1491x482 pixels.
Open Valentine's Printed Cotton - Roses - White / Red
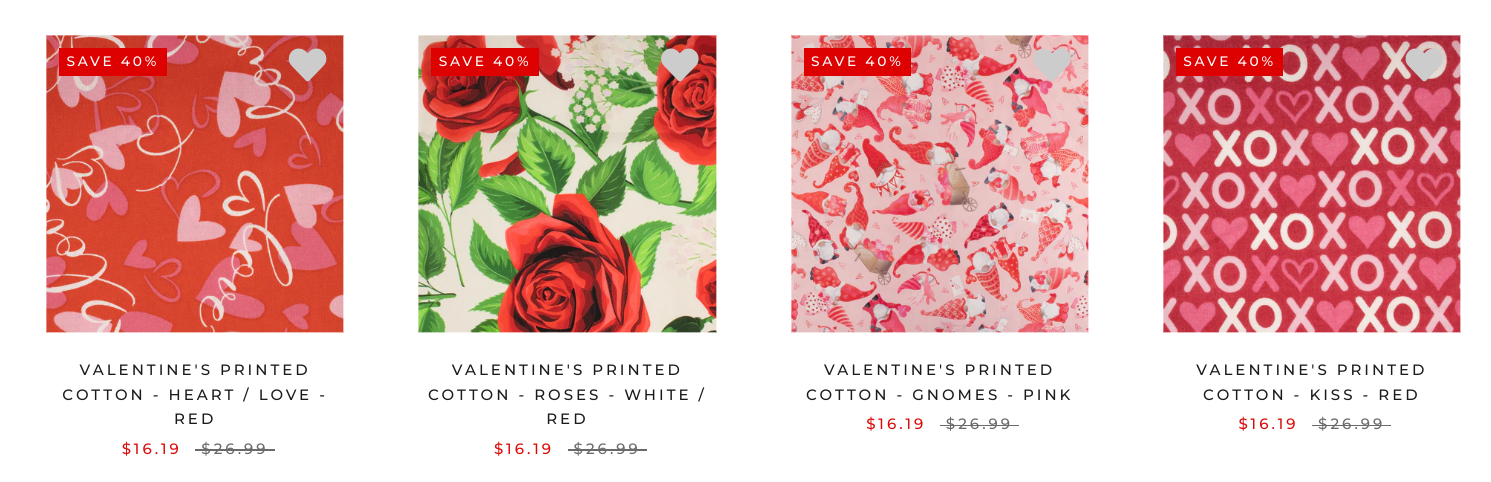pyautogui.click(x=567, y=394)
